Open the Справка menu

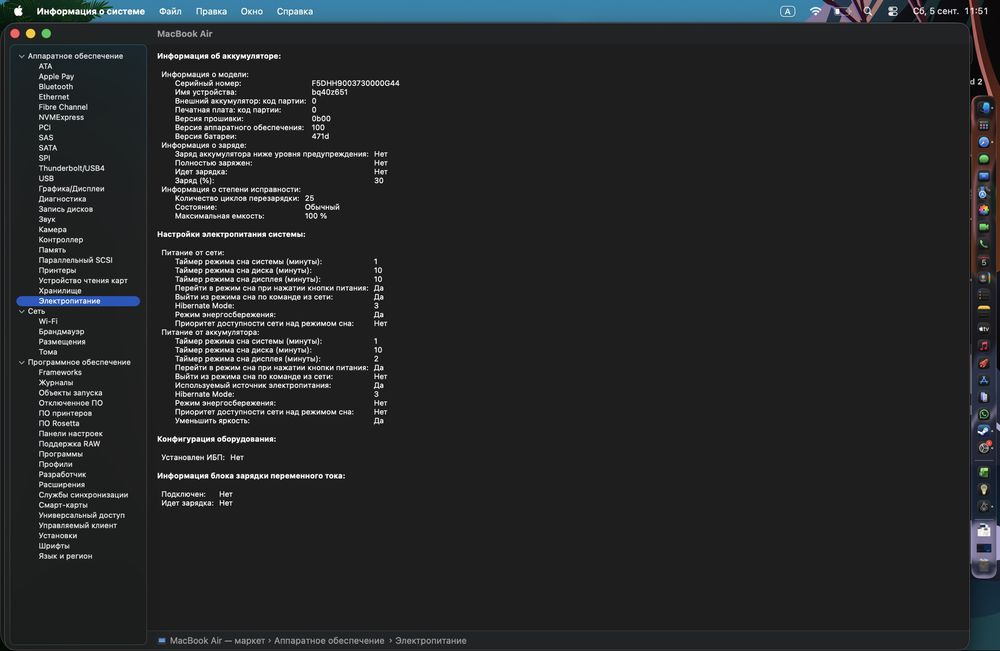click(x=295, y=11)
